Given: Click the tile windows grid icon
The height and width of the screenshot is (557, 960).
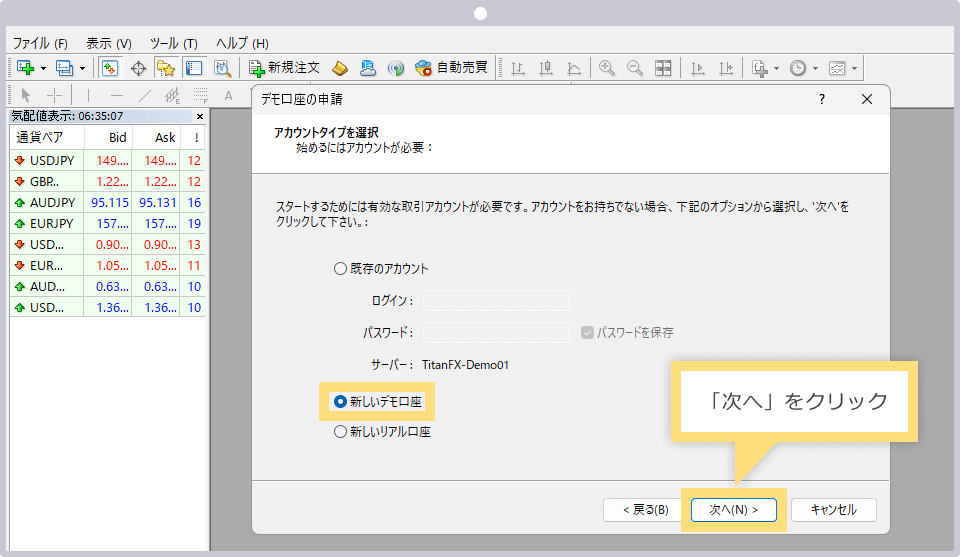Looking at the screenshot, I should pyautogui.click(x=663, y=68).
